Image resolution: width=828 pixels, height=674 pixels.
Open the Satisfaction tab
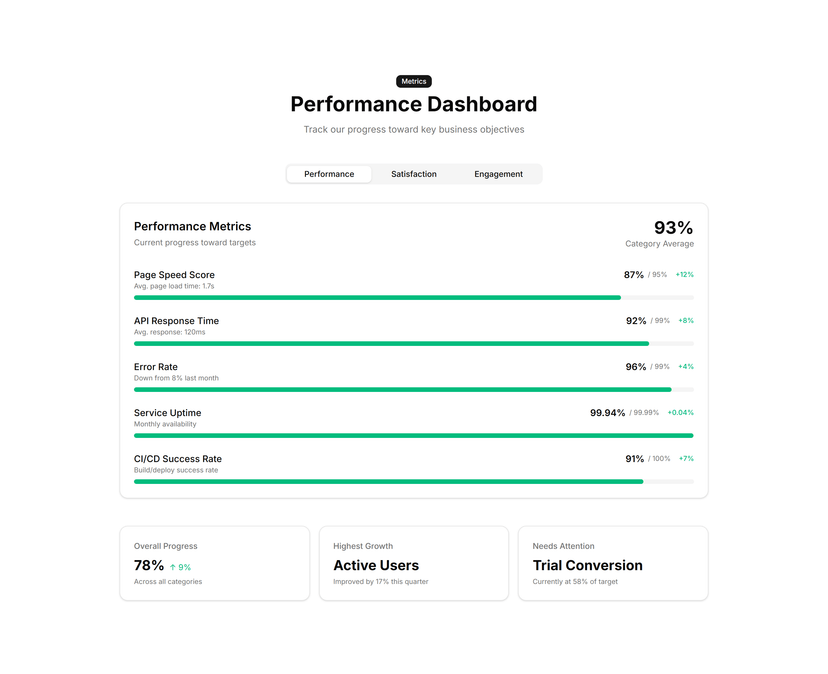tap(413, 174)
